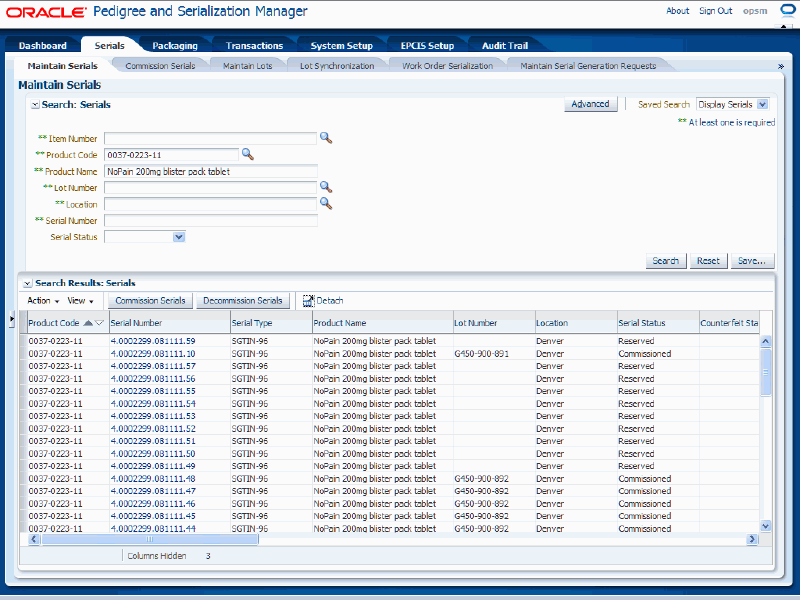Screen dimensions: 800x600
Task: Open Lot Number search lookup icon
Action: (326, 187)
